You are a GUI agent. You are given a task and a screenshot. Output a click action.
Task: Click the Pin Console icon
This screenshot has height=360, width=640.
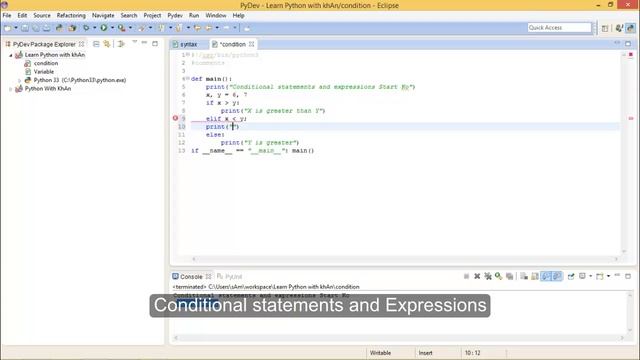click(x=571, y=276)
